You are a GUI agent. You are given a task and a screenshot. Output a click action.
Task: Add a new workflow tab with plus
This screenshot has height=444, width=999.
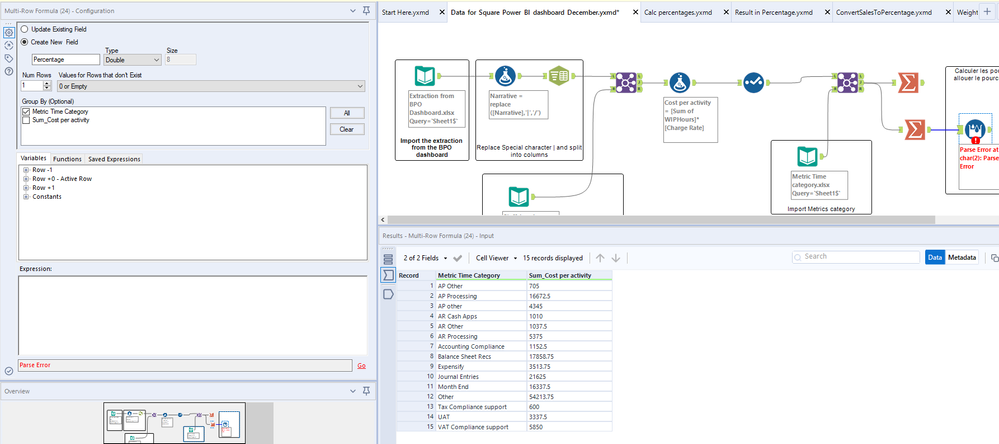tap(987, 12)
